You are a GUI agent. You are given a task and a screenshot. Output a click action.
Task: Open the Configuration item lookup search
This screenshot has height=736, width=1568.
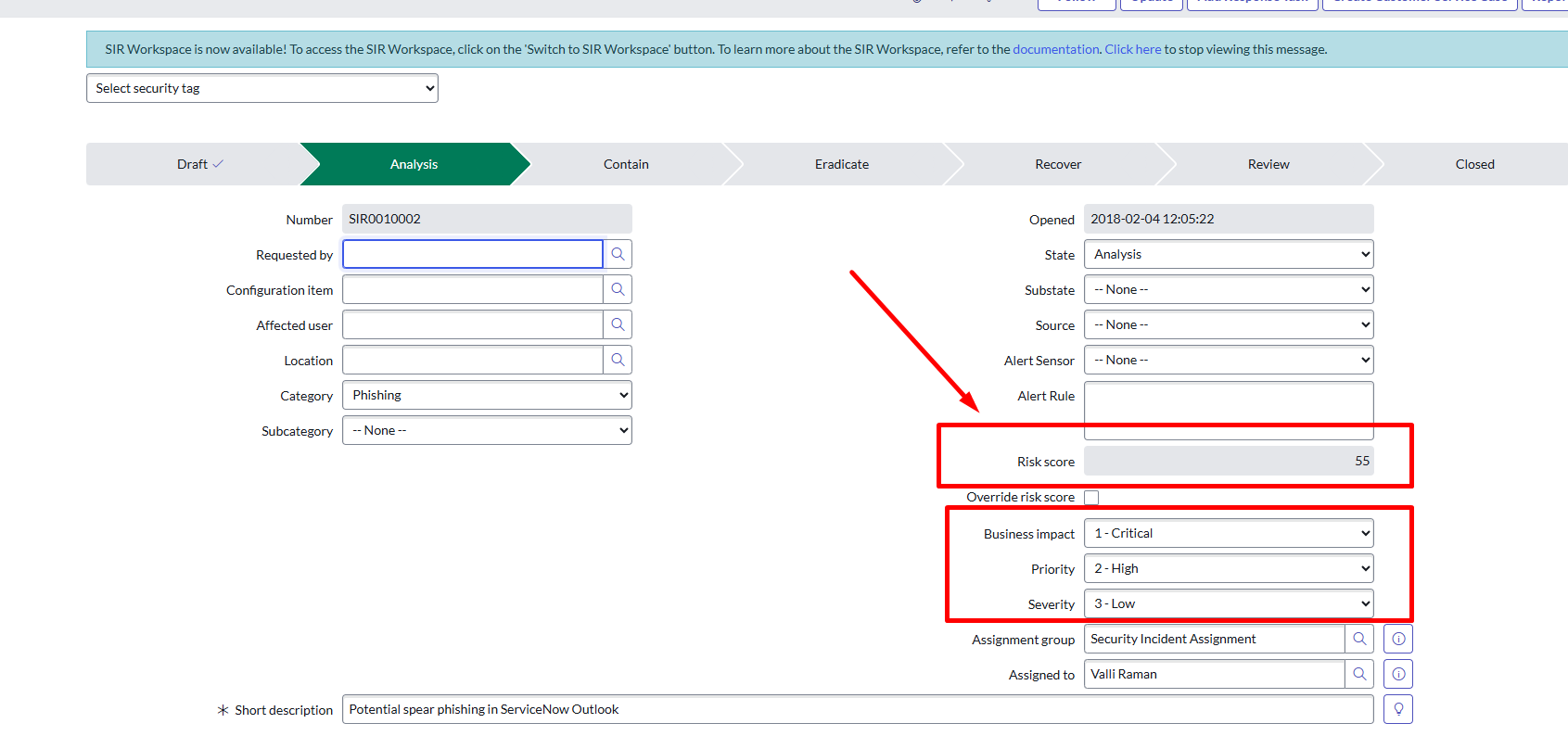pos(618,289)
